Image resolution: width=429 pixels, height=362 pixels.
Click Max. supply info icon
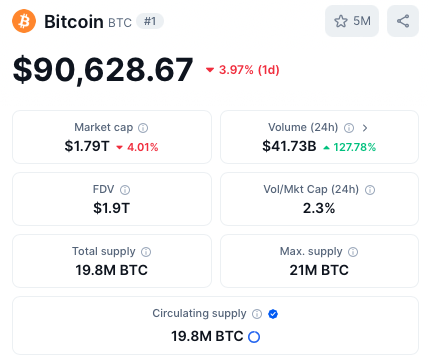coord(353,252)
